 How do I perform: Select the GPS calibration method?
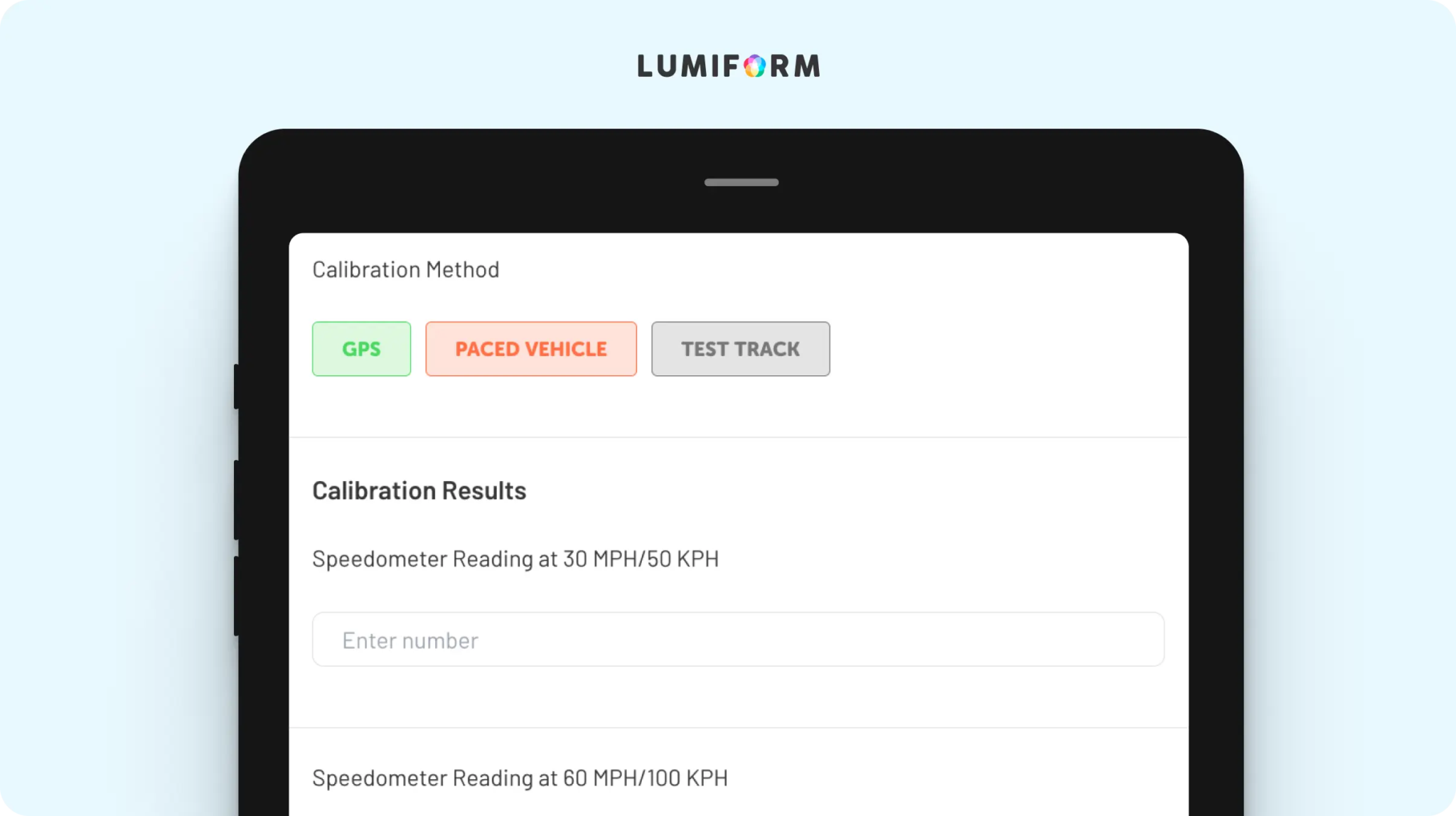361,349
